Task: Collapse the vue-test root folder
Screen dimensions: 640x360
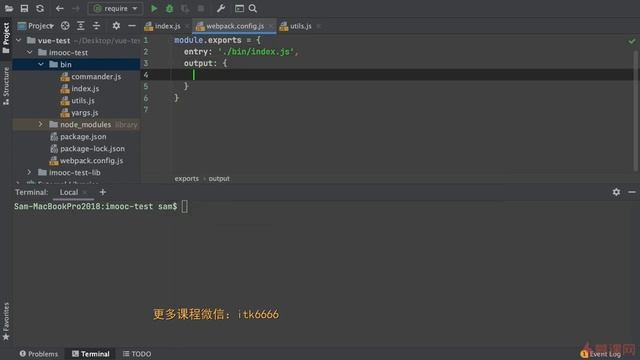Action: click(18, 40)
